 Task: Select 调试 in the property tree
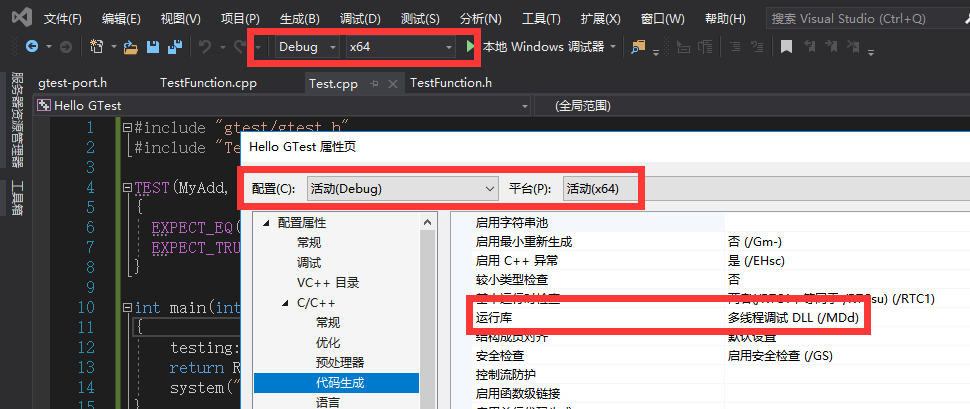tap(309, 263)
